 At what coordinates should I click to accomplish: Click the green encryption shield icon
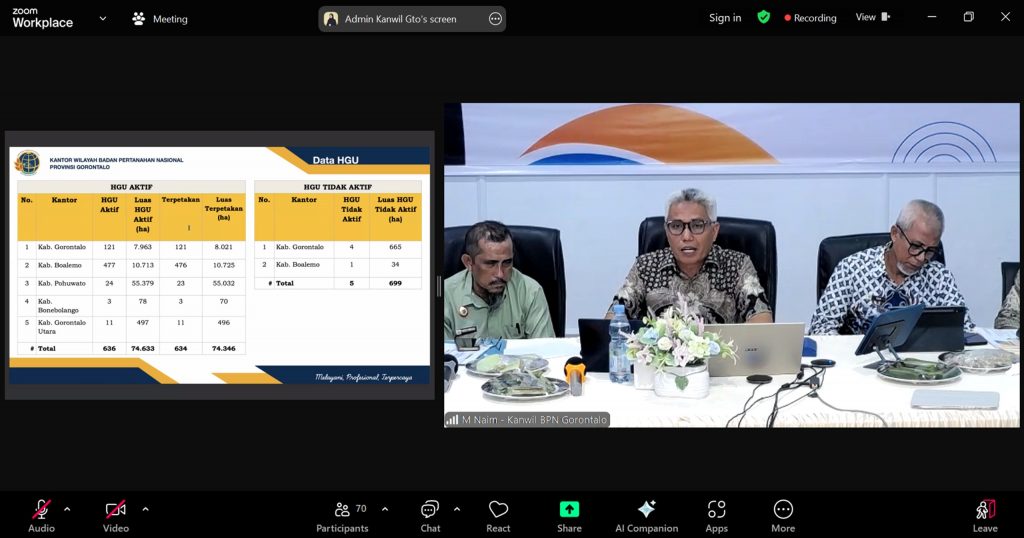point(763,17)
